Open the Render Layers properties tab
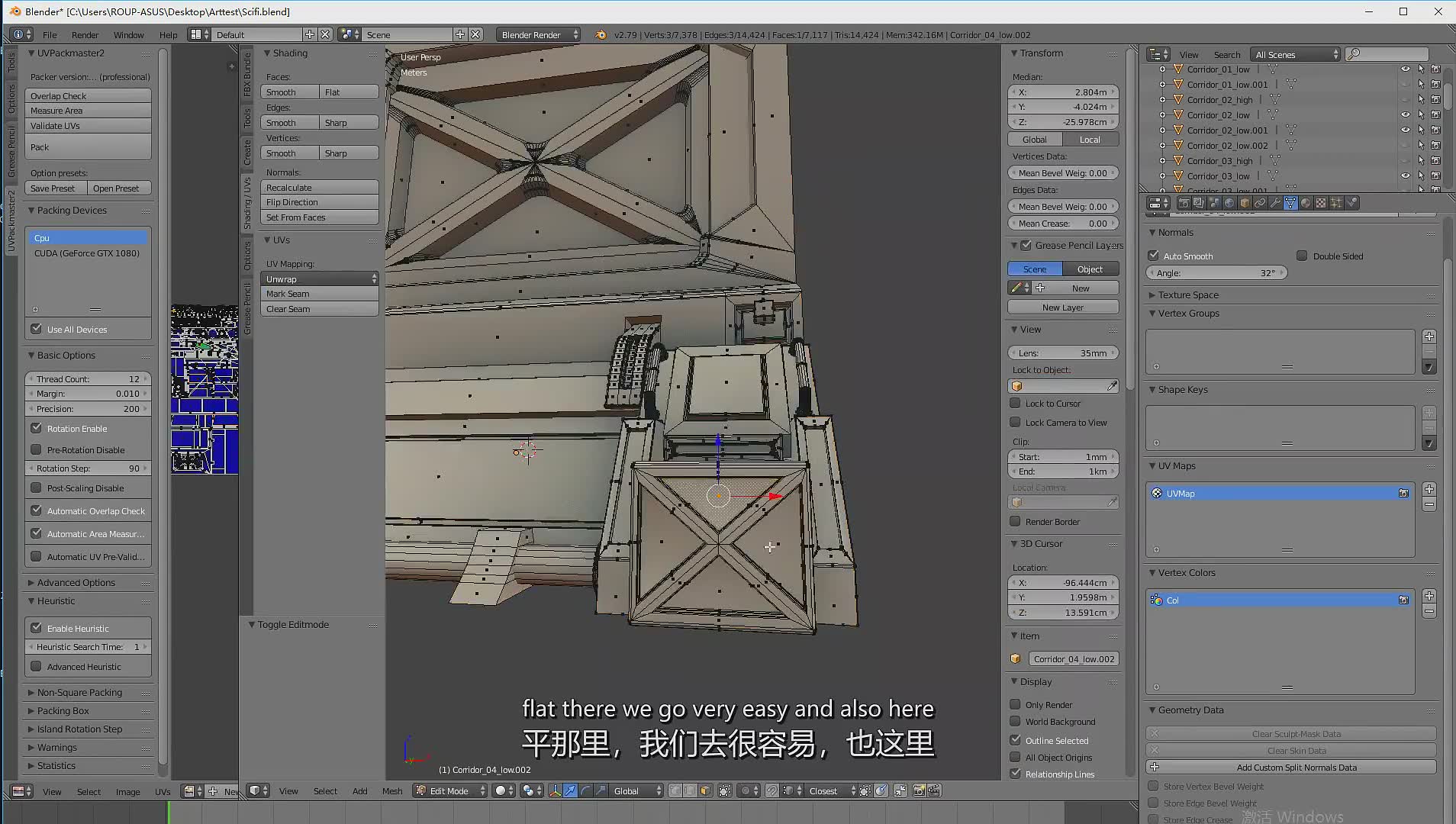This screenshot has height=824, width=1456. pos(1199,203)
